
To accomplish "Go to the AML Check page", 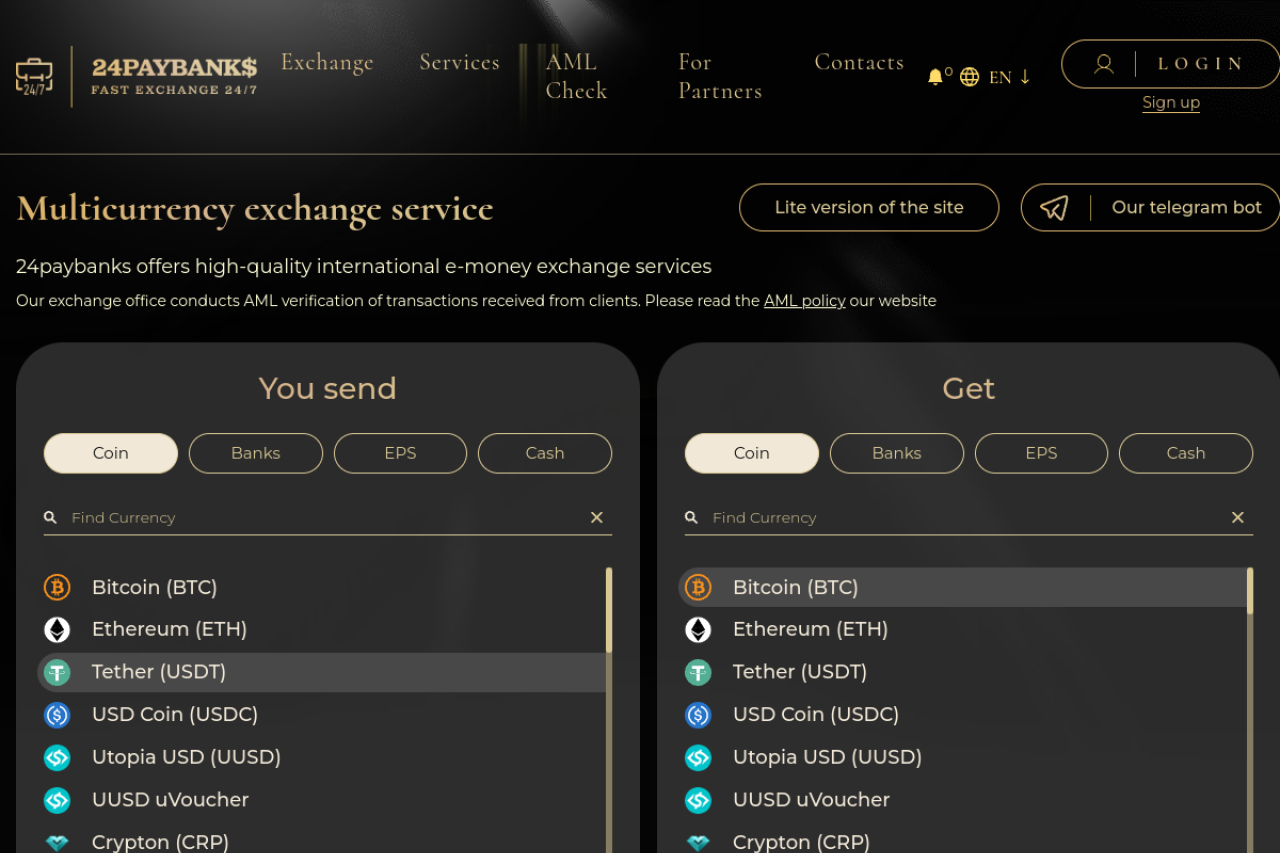I will (x=576, y=76).
